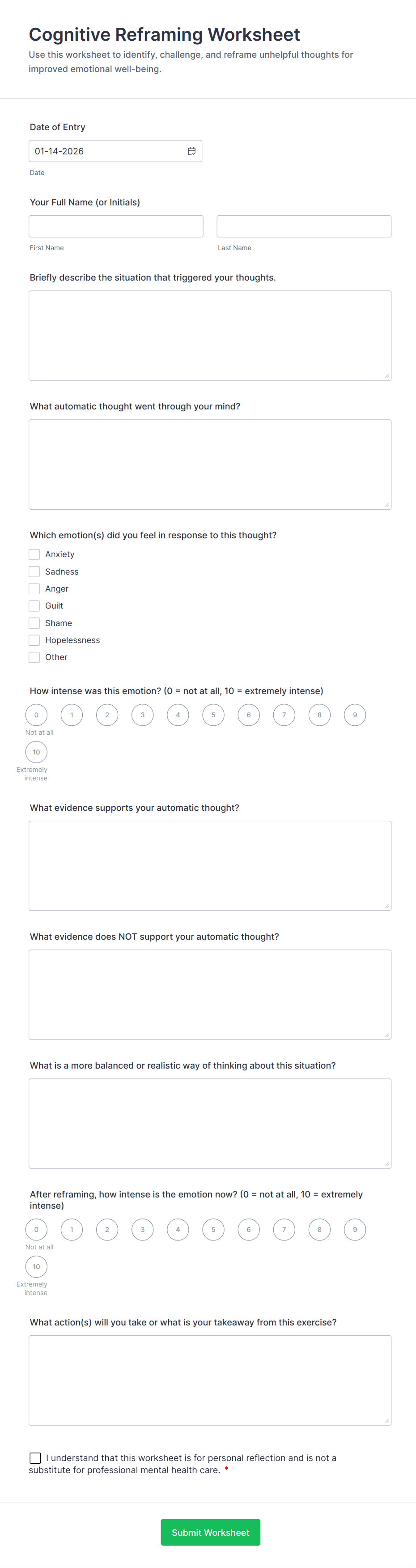
Task: Click the Submit Worksheet button
Action: pyautogui.click(x=210, y=1532)
